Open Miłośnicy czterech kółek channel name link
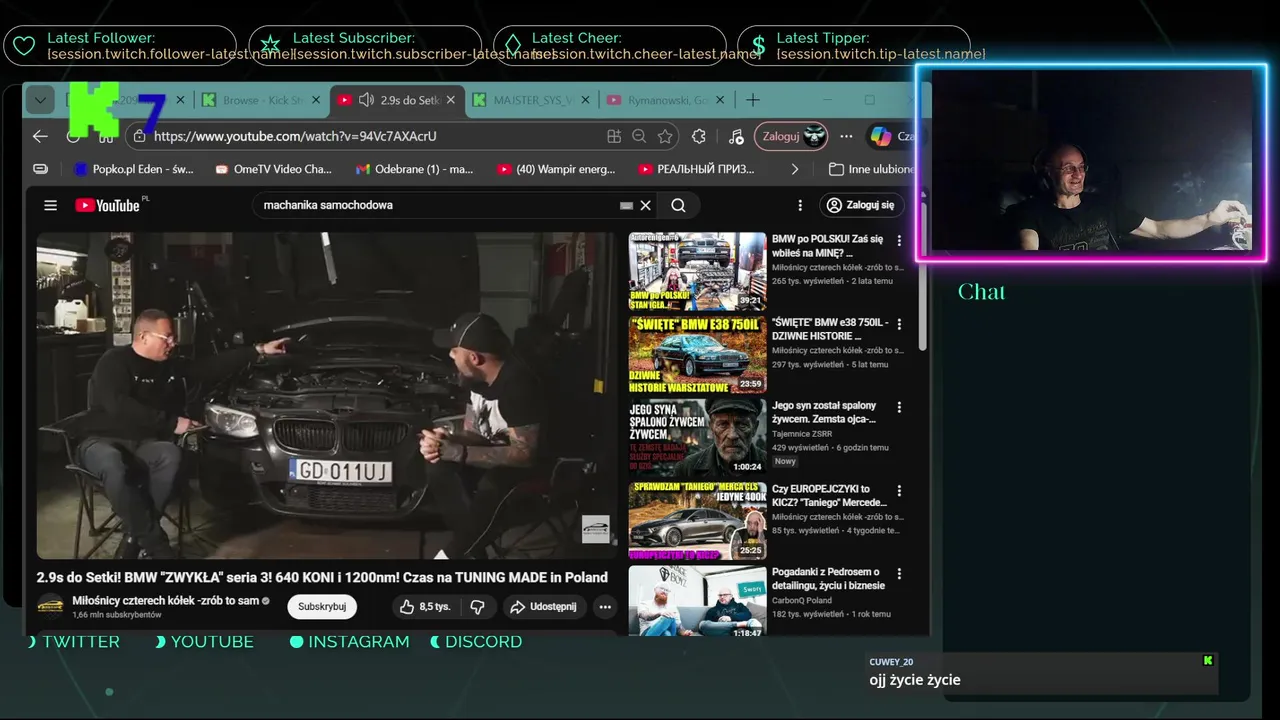The width and height of the screenshot is (1280, 720). click(x=166, y=601)
